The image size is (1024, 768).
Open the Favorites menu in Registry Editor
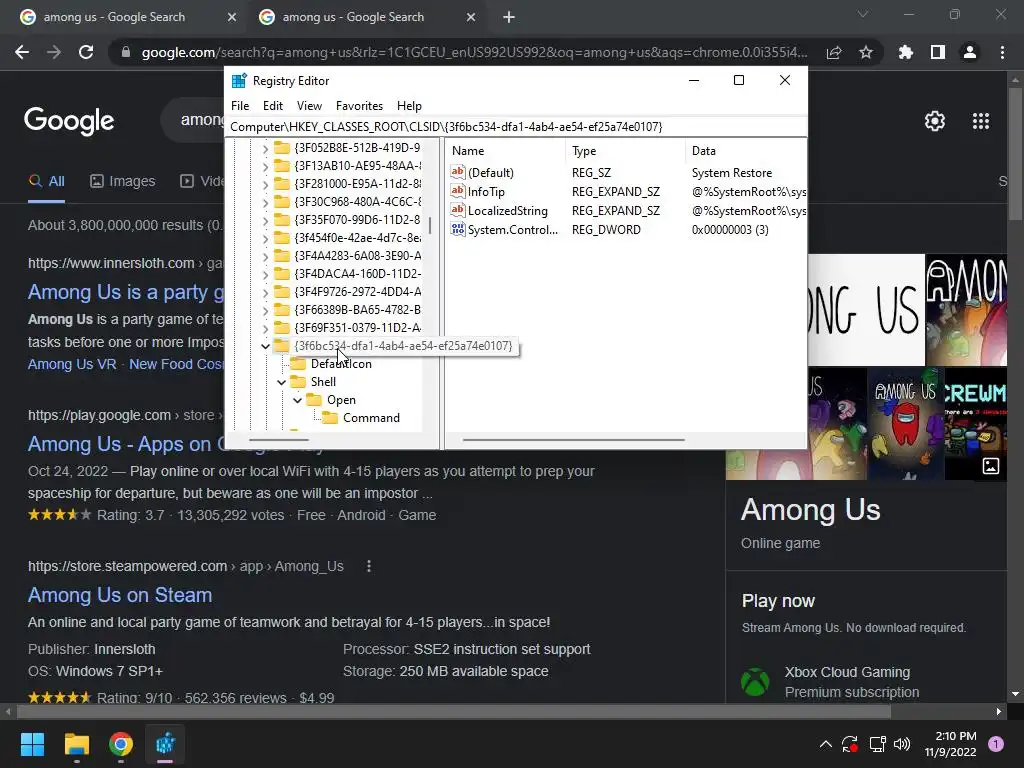[359, 106]
